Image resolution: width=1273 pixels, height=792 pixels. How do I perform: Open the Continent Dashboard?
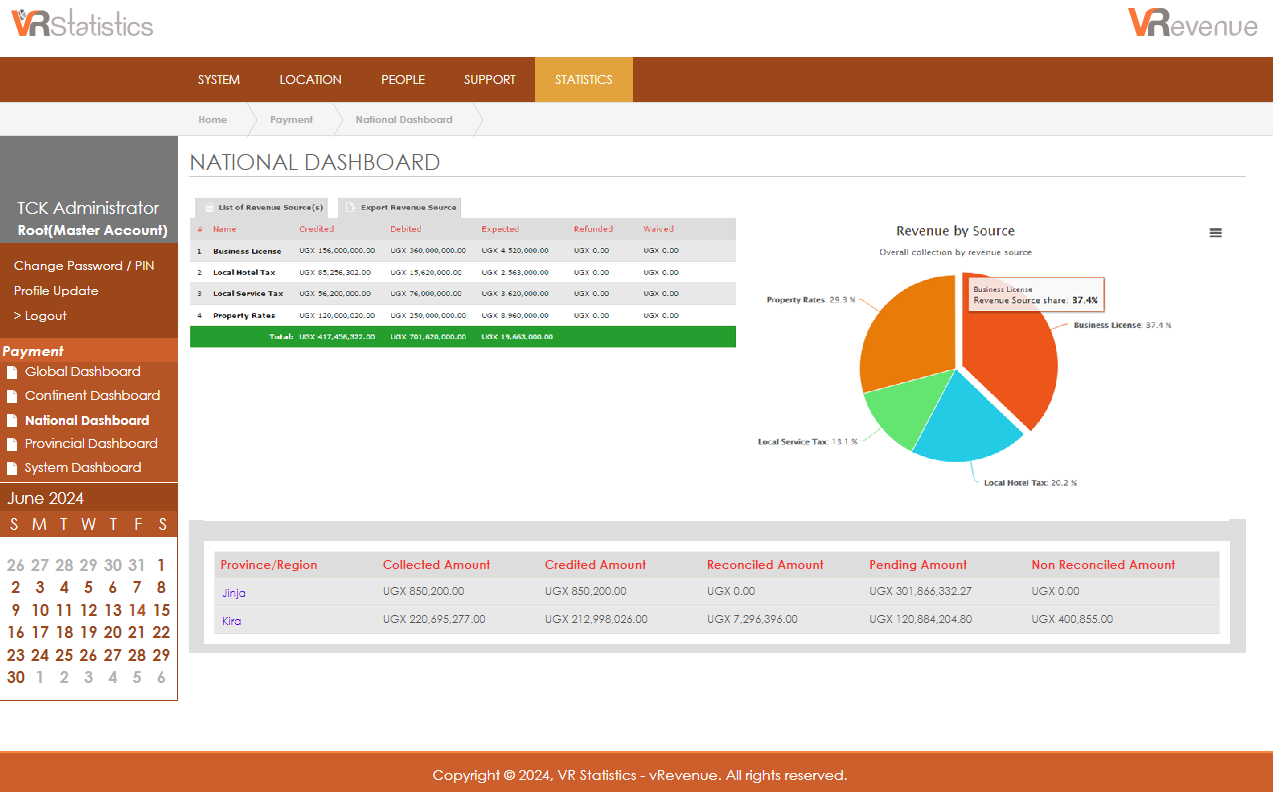pos(93,396)
